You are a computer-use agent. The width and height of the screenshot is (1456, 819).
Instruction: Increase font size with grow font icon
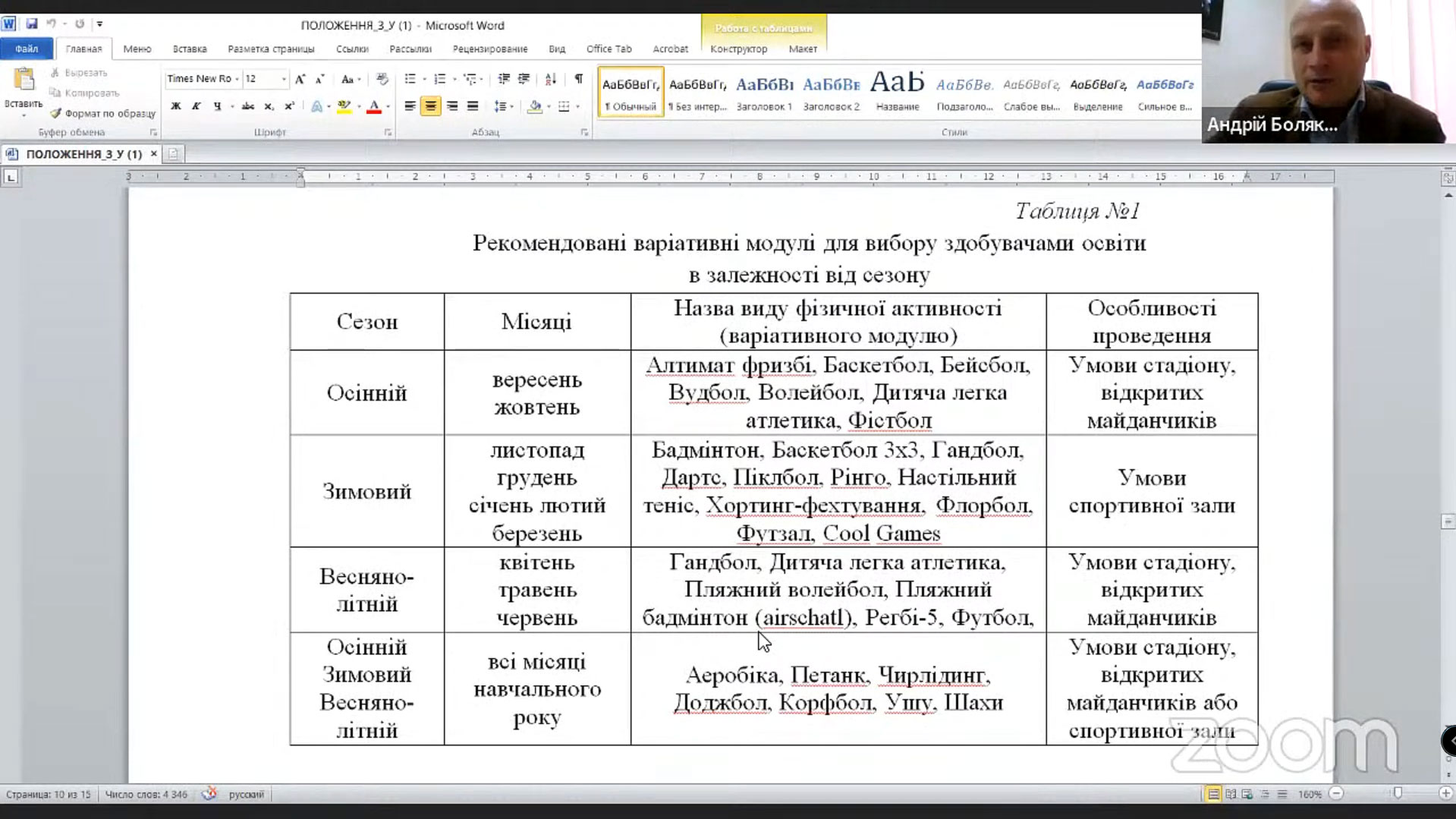(x=300, y=79)
